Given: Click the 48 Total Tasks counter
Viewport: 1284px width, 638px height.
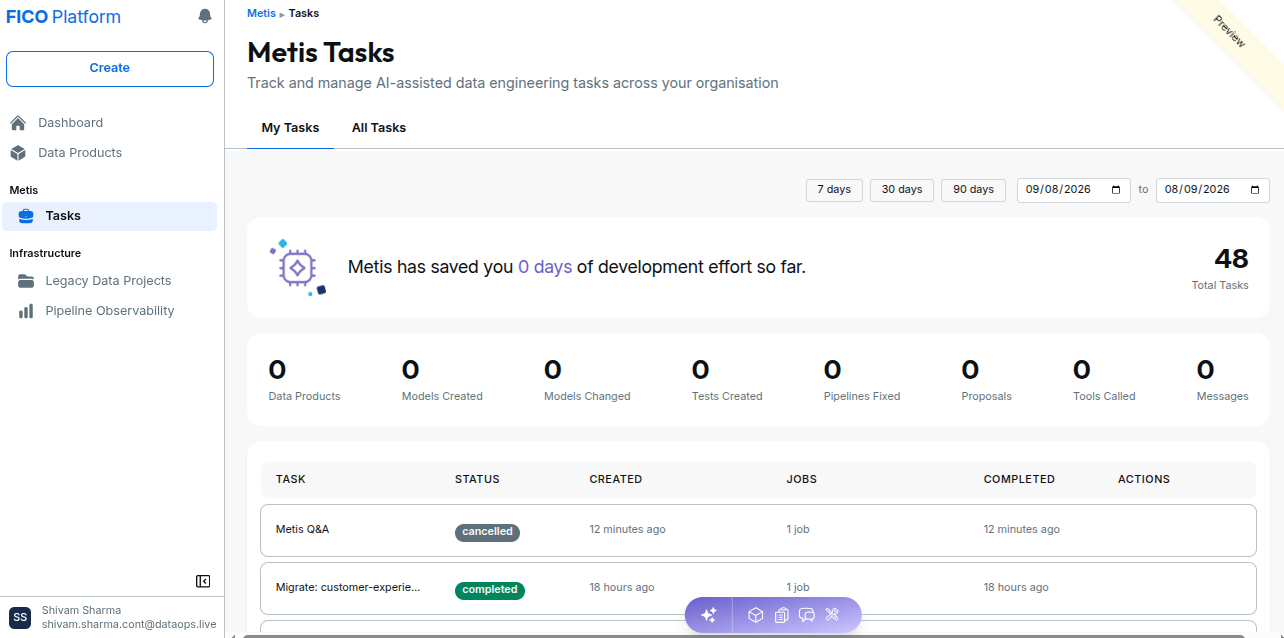Looking at the screenshot, I should (x=1220, y=269).
